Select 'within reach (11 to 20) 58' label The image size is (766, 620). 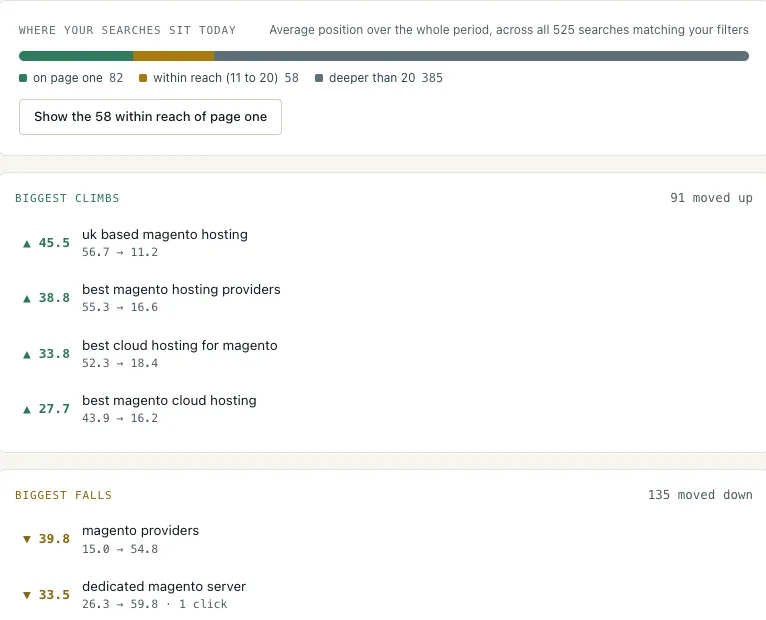[226, 78]
